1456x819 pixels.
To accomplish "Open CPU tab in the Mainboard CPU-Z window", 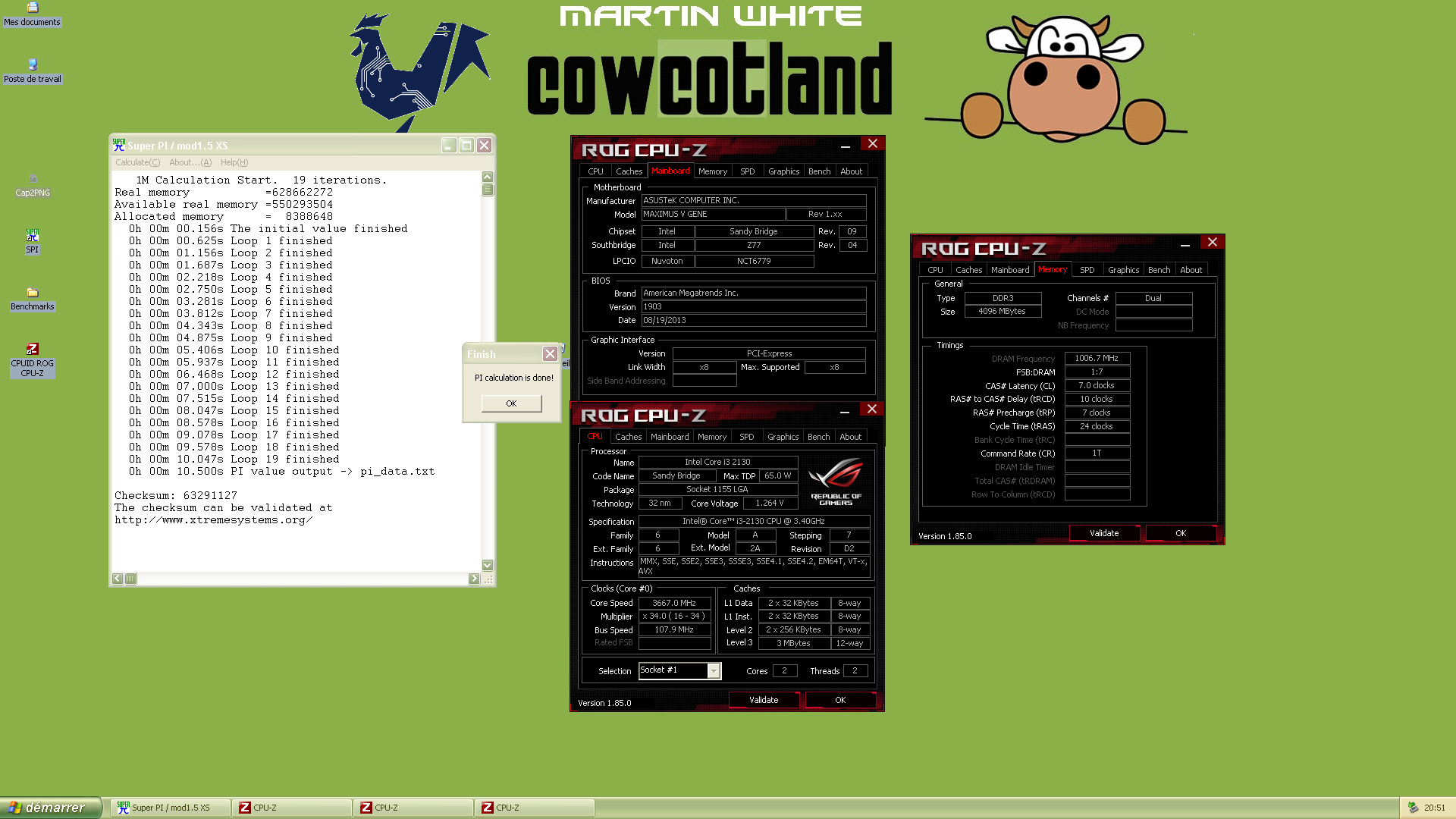I will click(595, 171).
